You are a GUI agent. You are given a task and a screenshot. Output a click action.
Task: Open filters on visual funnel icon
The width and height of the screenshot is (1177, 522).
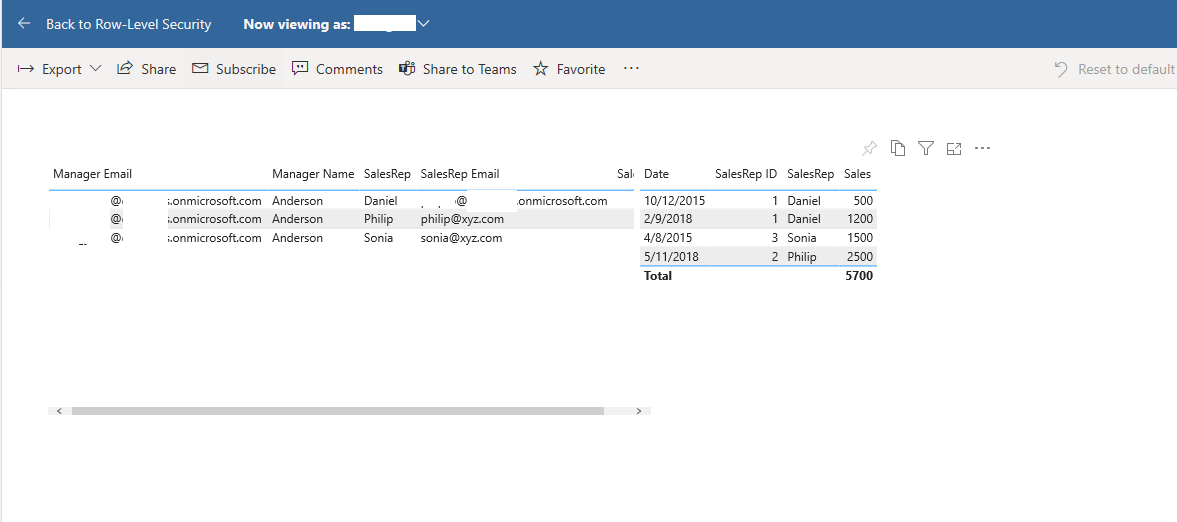point(926,148)
